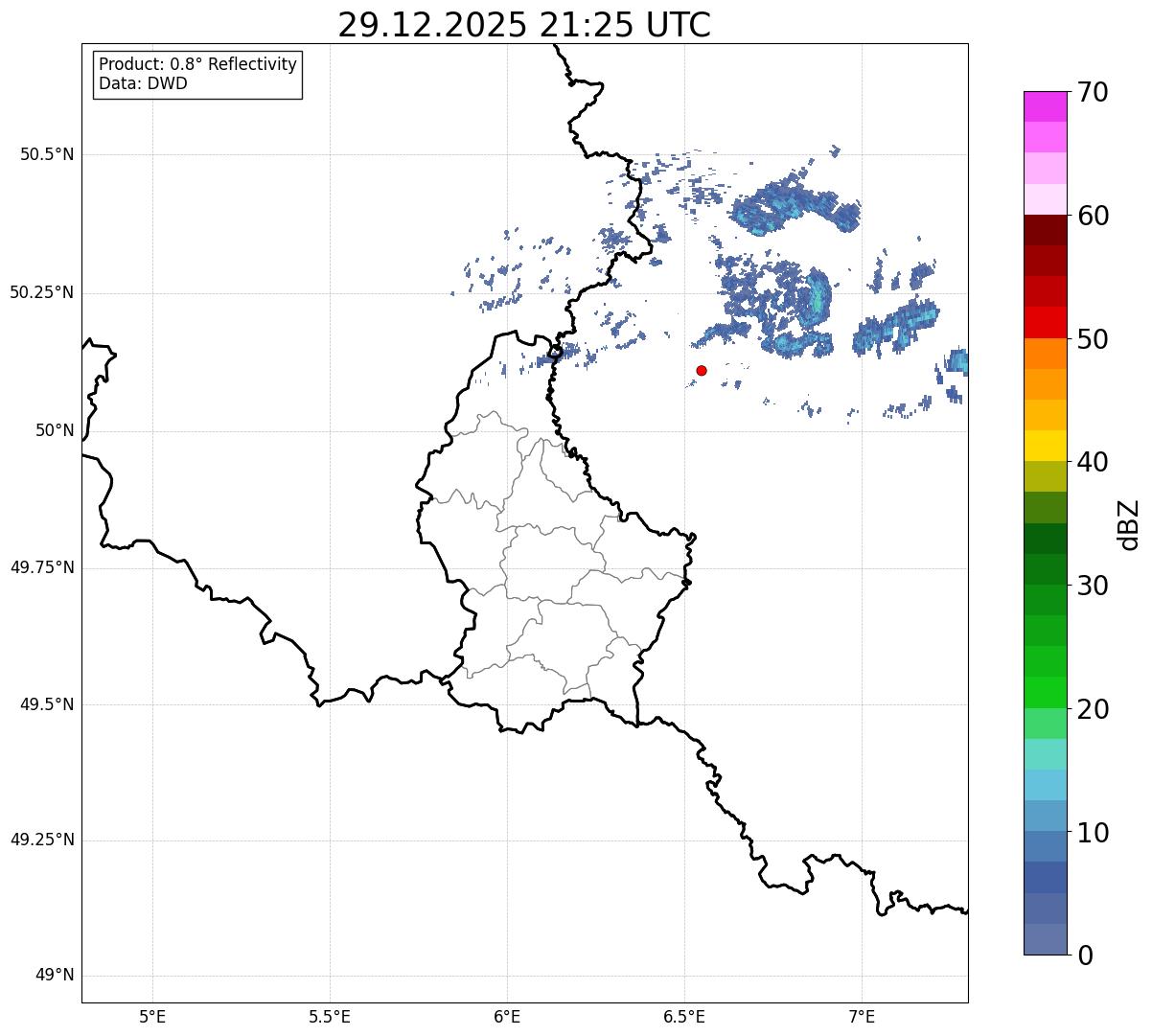Click the colorbar tick label 50
The width and height of the screenshot is (1152, 1036).
click(x=1093, y=339)
